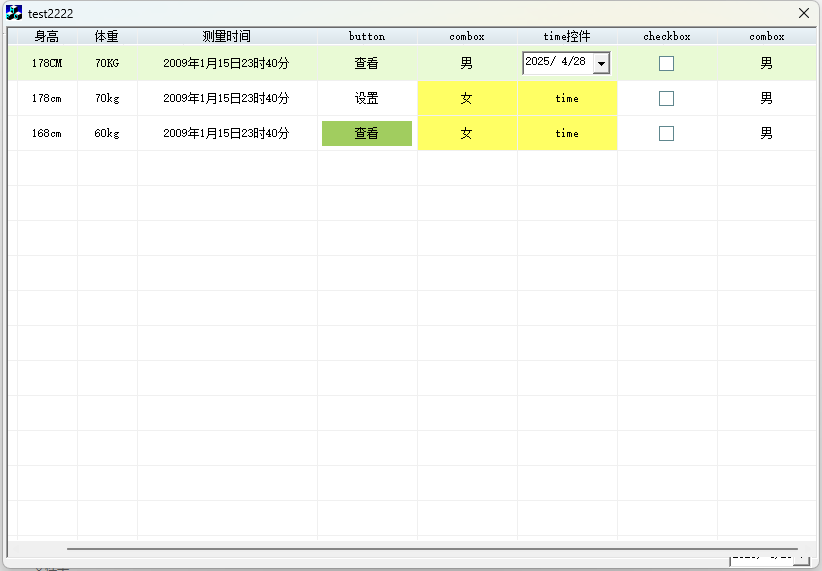Open the 男 cell beside the first row's 查看
The width and height of the screenshot is (822, 571).
pos(466,63)
